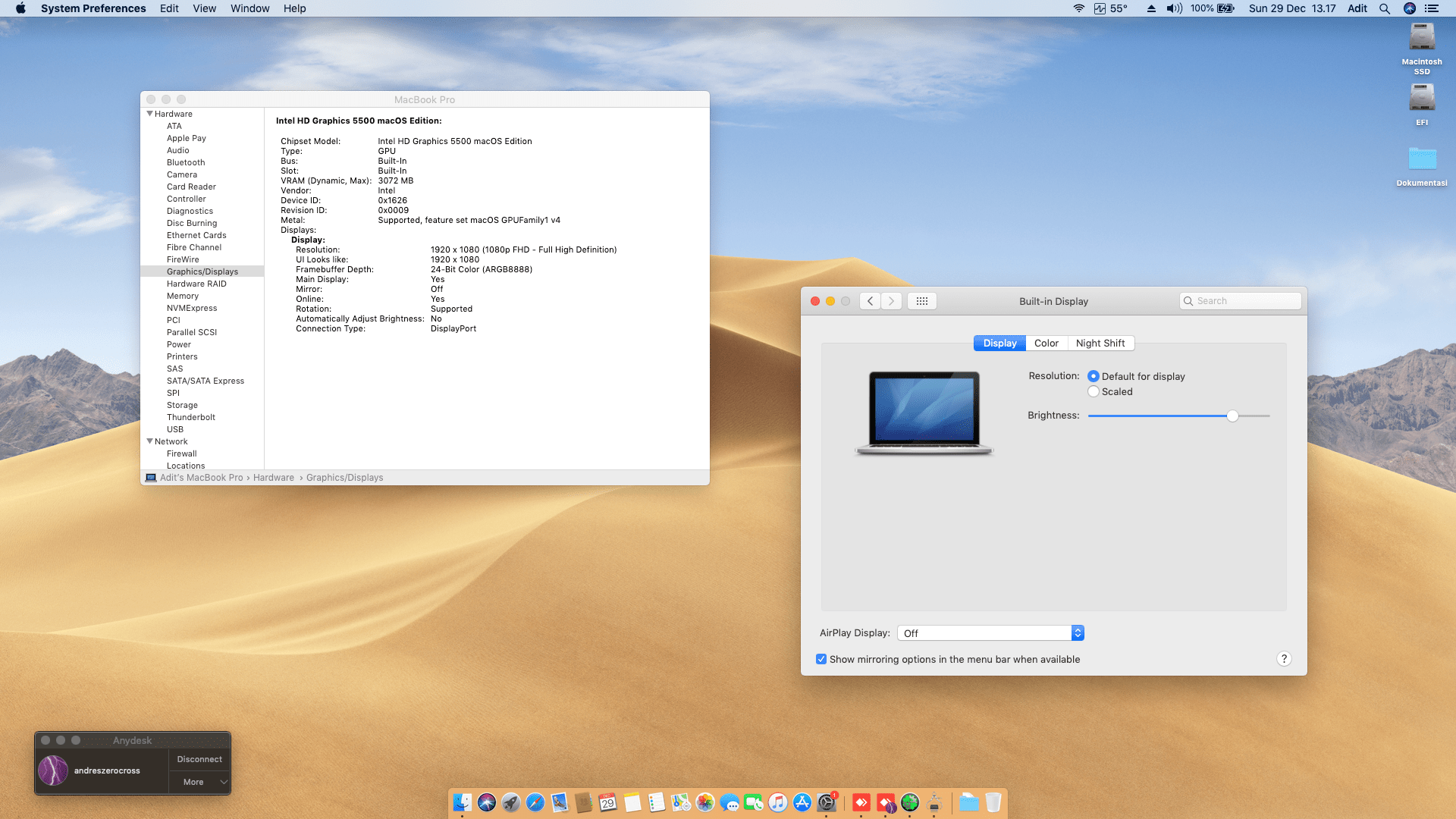Screen dimensions: 1456x819
Task: Go back in System Preferences
Action: point(870,301)
